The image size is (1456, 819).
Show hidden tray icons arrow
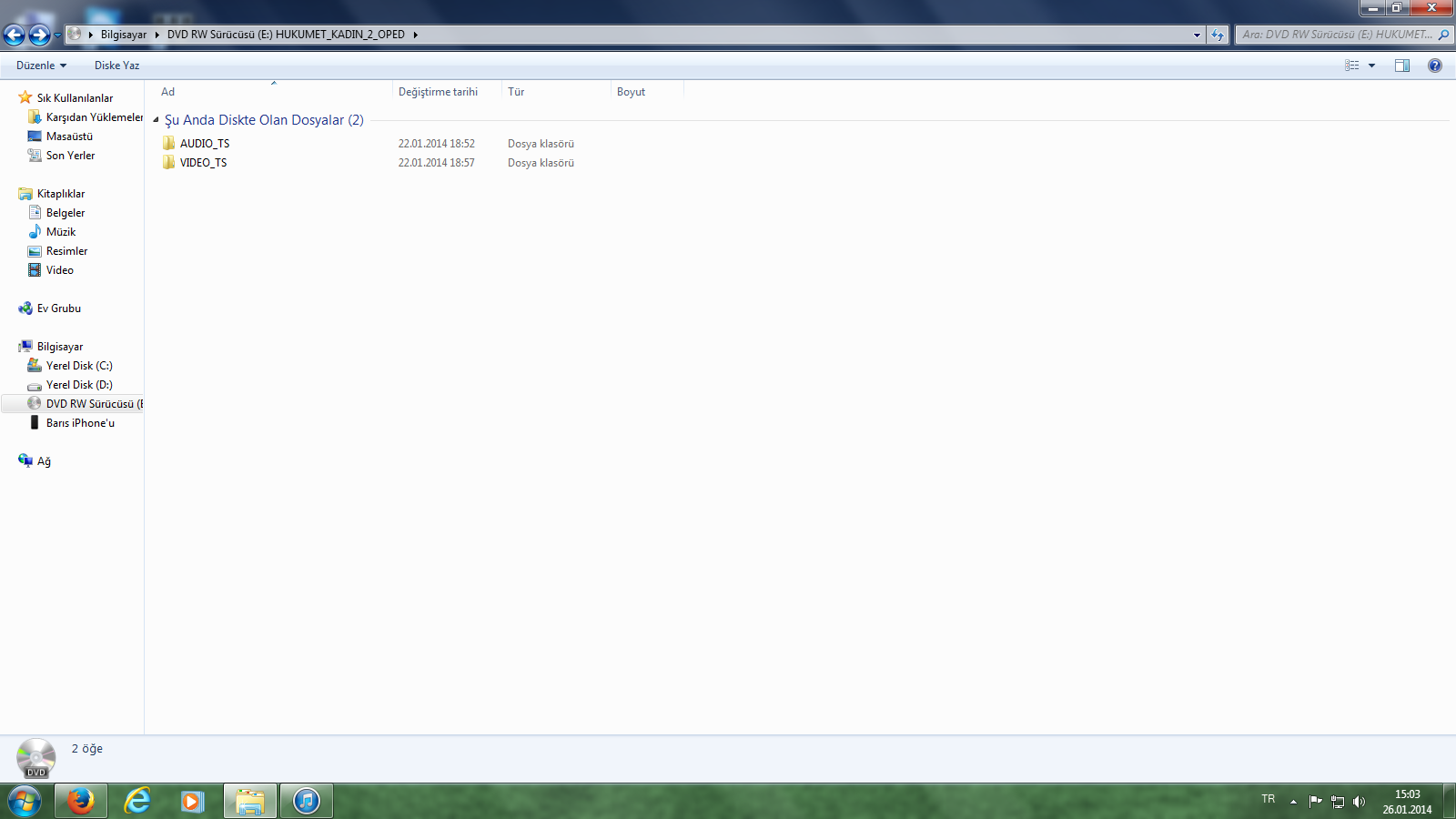pyautogui.click(x=1293, y=802)
